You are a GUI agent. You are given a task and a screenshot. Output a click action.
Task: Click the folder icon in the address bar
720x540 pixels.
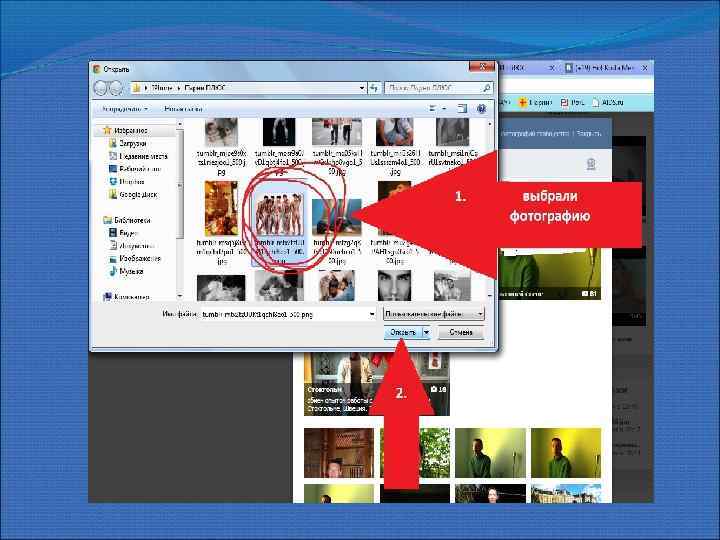pos(137,87)
